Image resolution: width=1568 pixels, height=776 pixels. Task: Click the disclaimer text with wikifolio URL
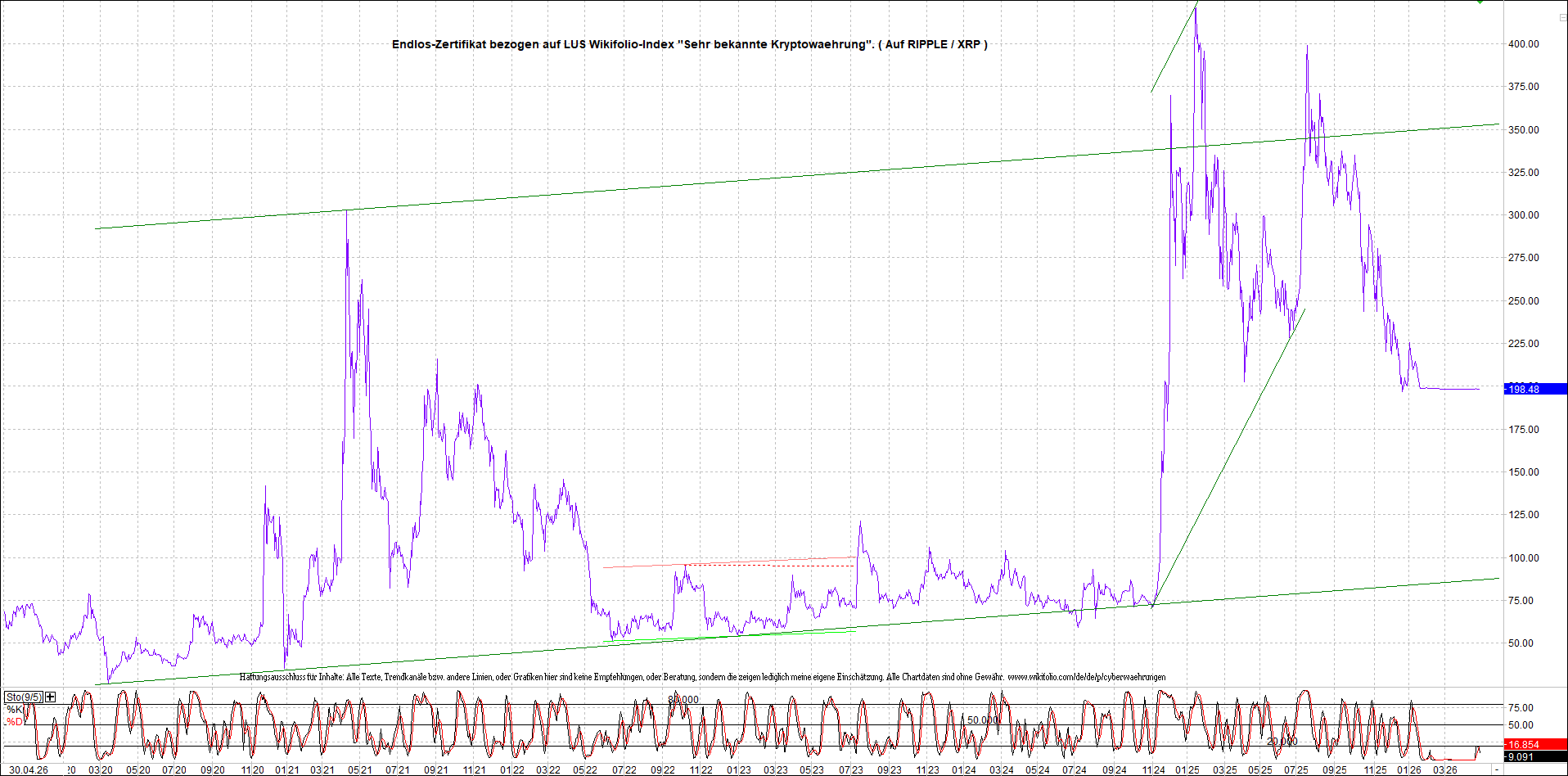[702, 677]
